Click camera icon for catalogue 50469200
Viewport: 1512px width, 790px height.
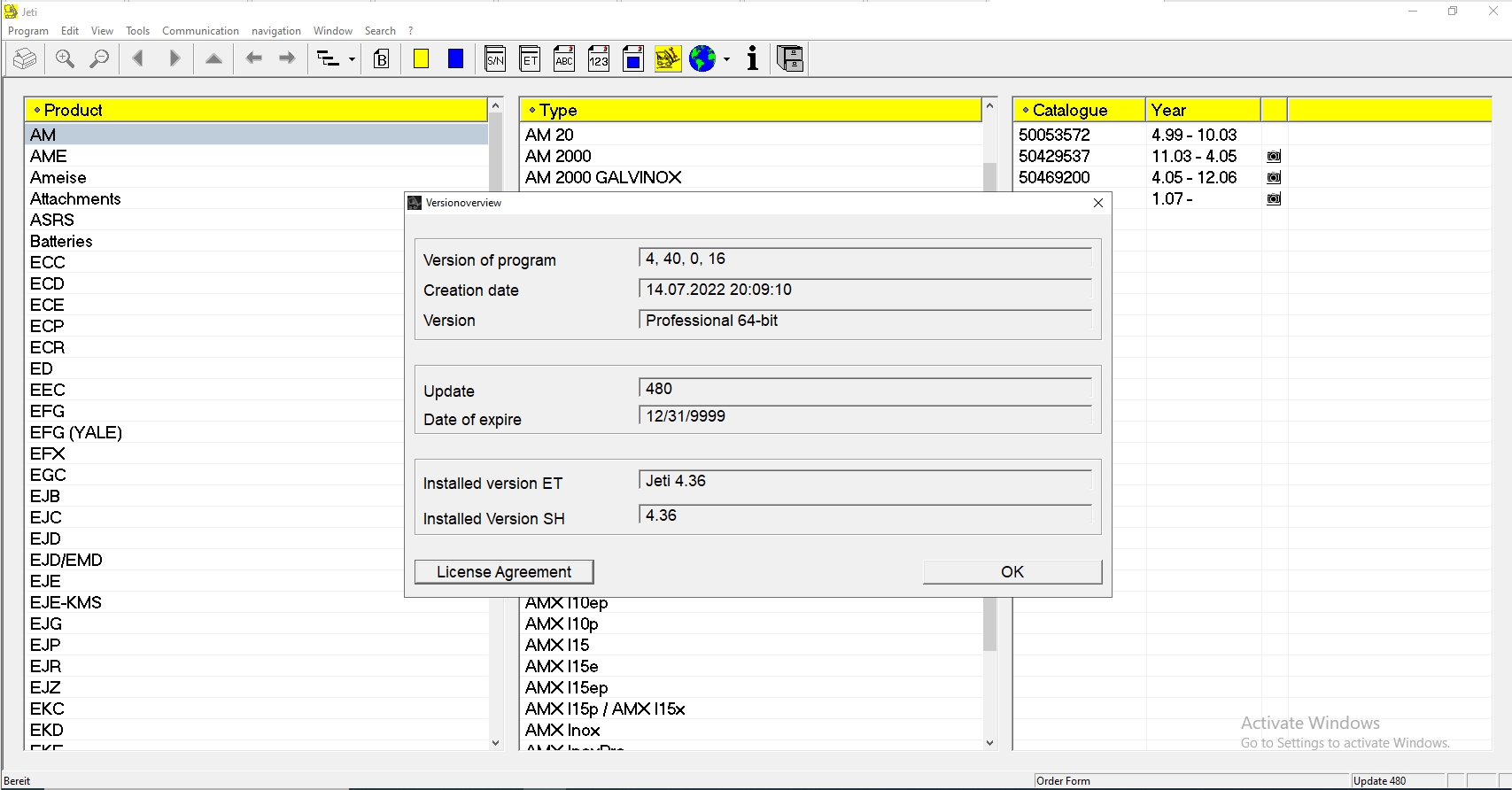[1274, 177]
